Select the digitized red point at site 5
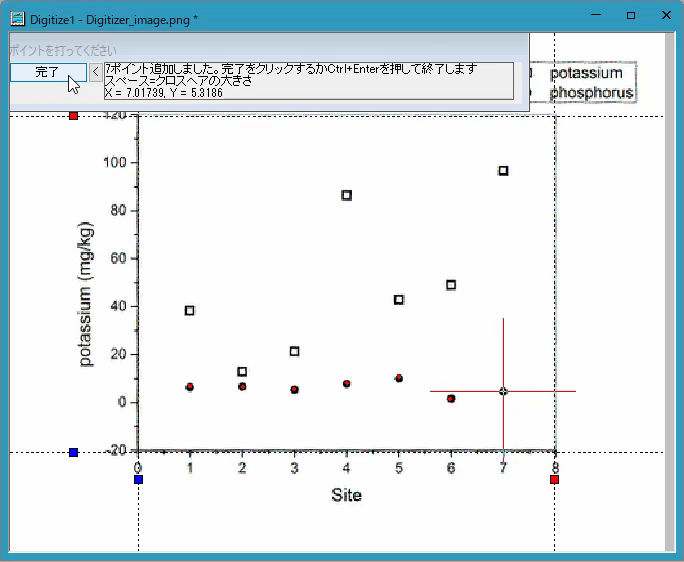This screenshot has width=684, height=562. (399, 378)
